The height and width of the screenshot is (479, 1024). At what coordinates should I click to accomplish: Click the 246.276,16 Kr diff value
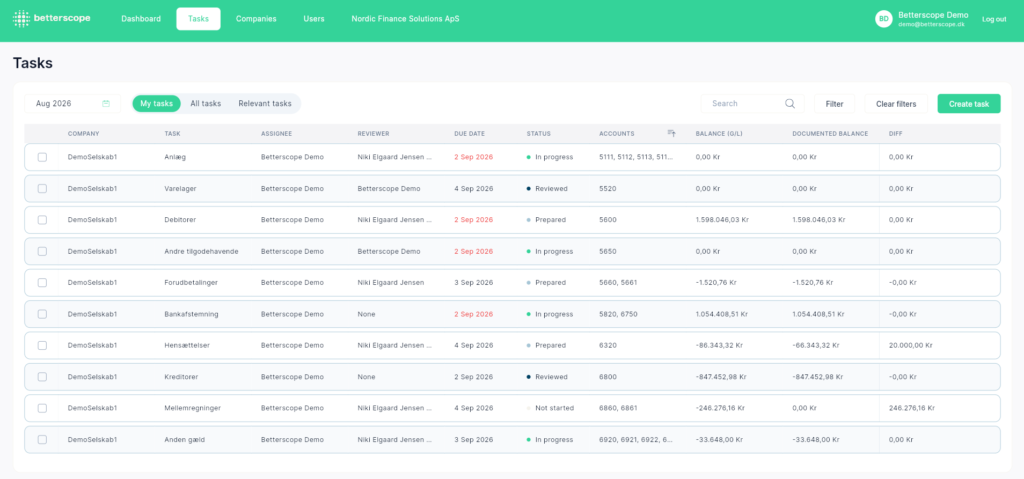click(912, 408)
